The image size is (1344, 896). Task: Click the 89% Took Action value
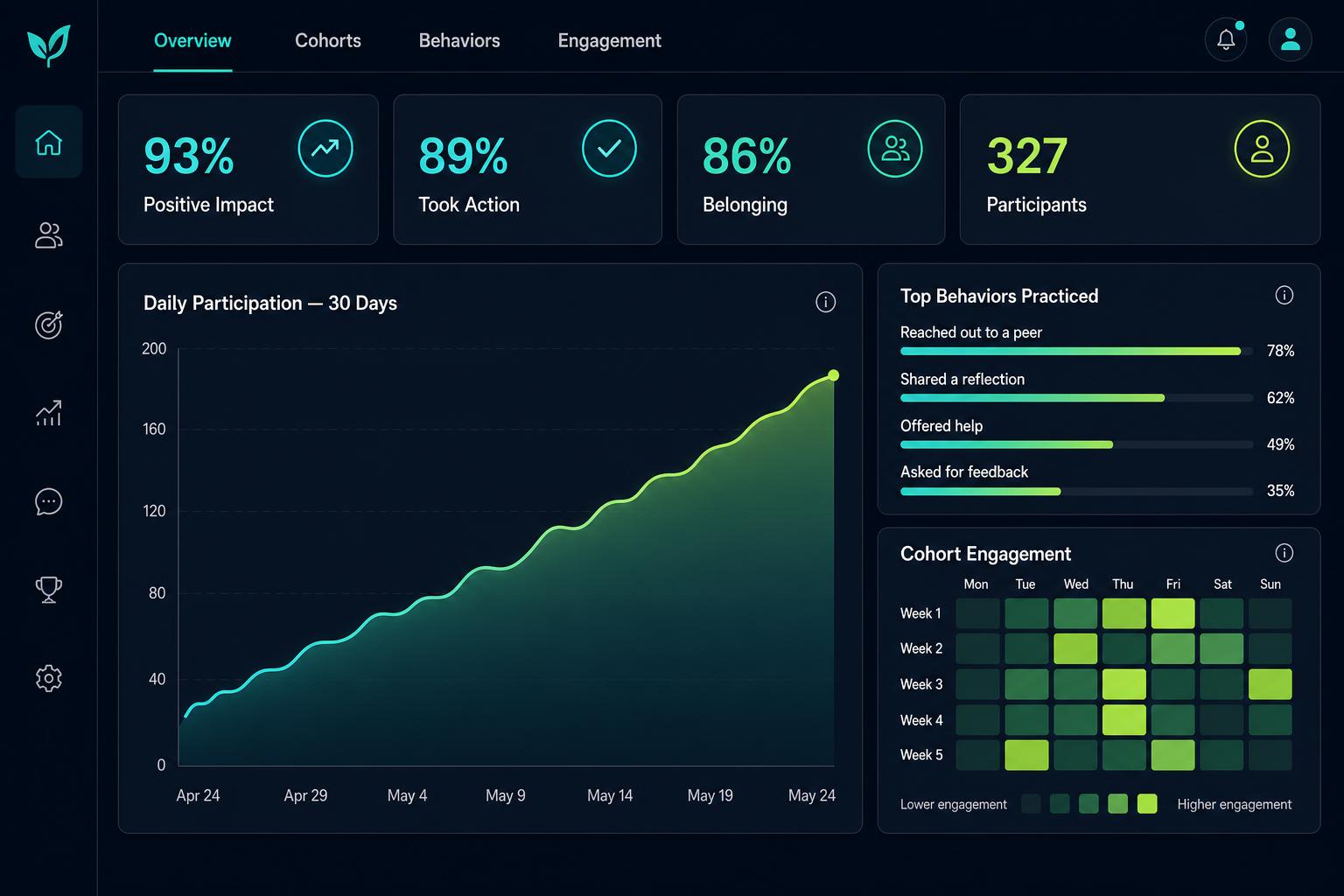(464, 157)
